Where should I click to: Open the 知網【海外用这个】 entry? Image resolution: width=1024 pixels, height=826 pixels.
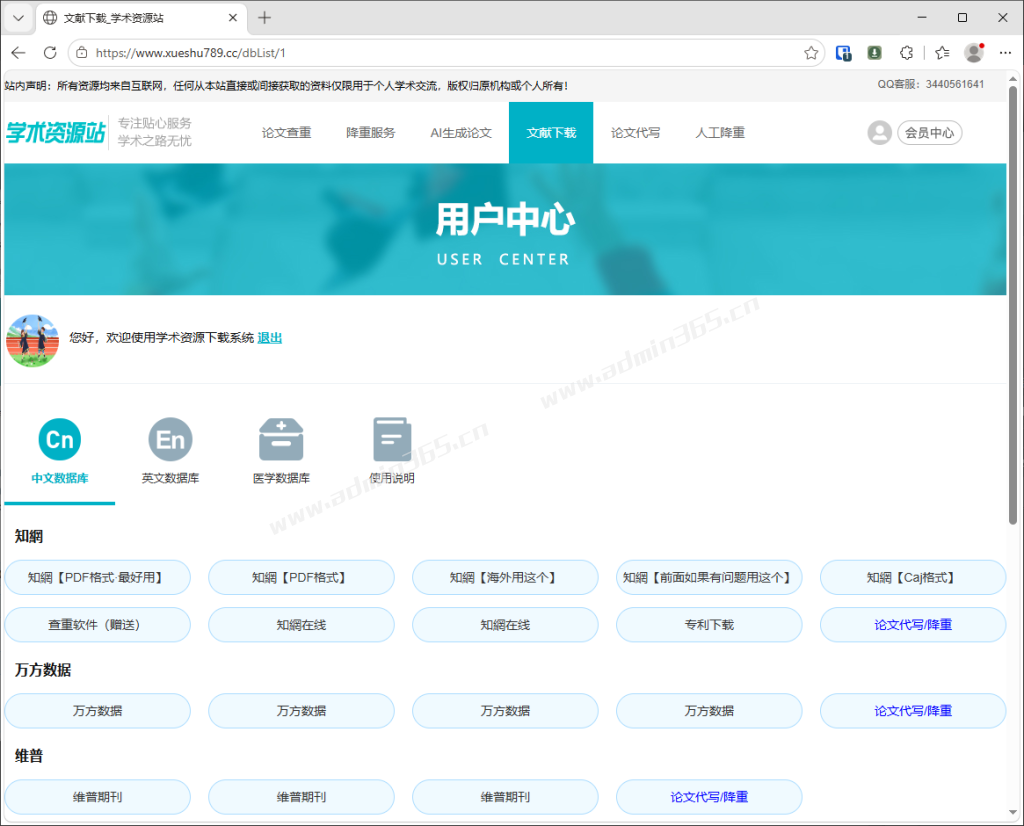[505, 577]
